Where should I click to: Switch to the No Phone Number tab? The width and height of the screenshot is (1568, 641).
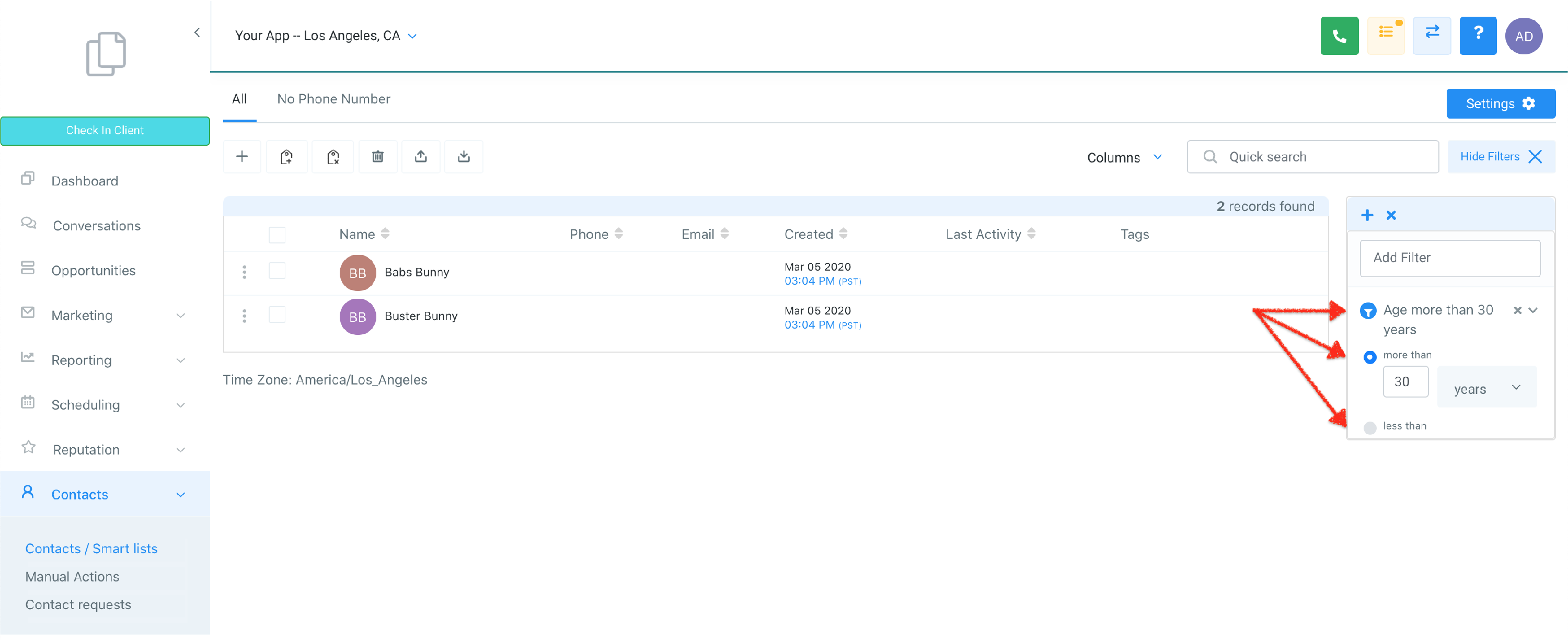coord(333,99)
